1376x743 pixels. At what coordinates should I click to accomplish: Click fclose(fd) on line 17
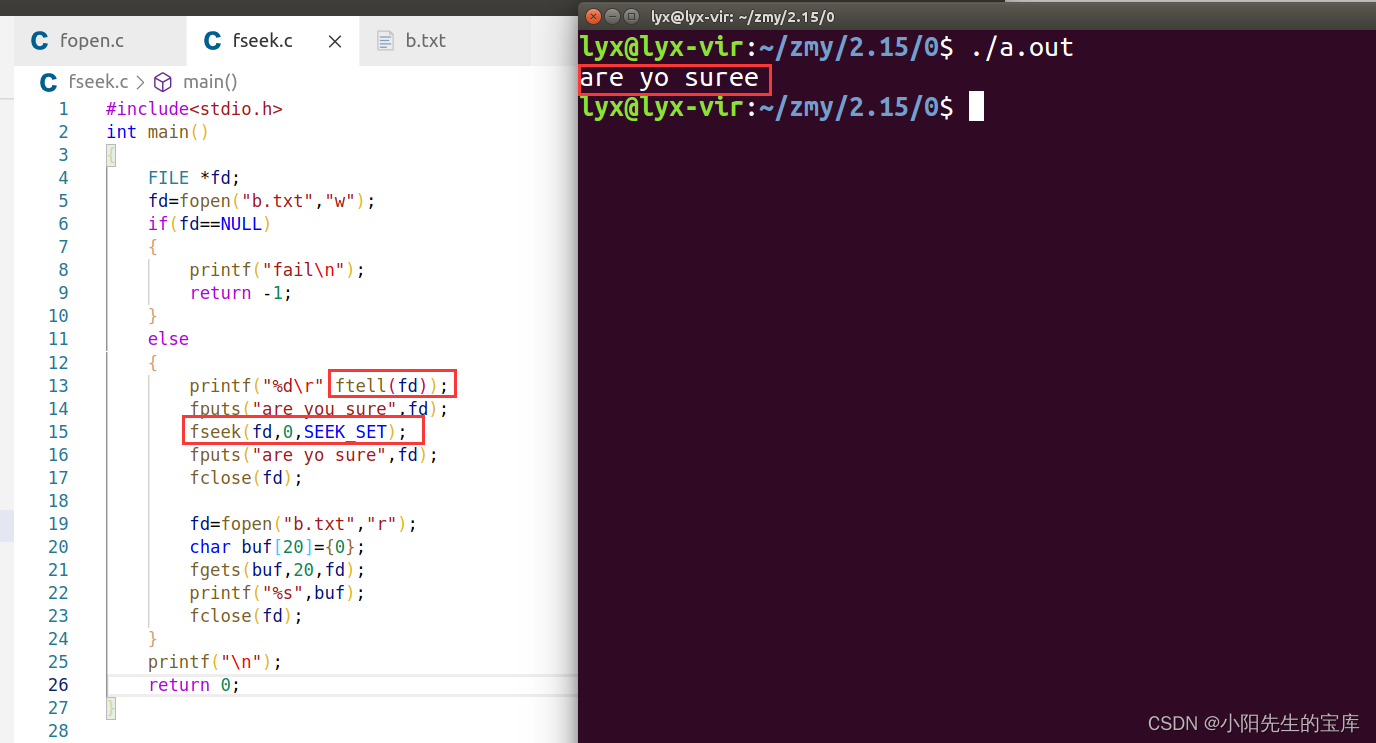[x=246, y=477]
